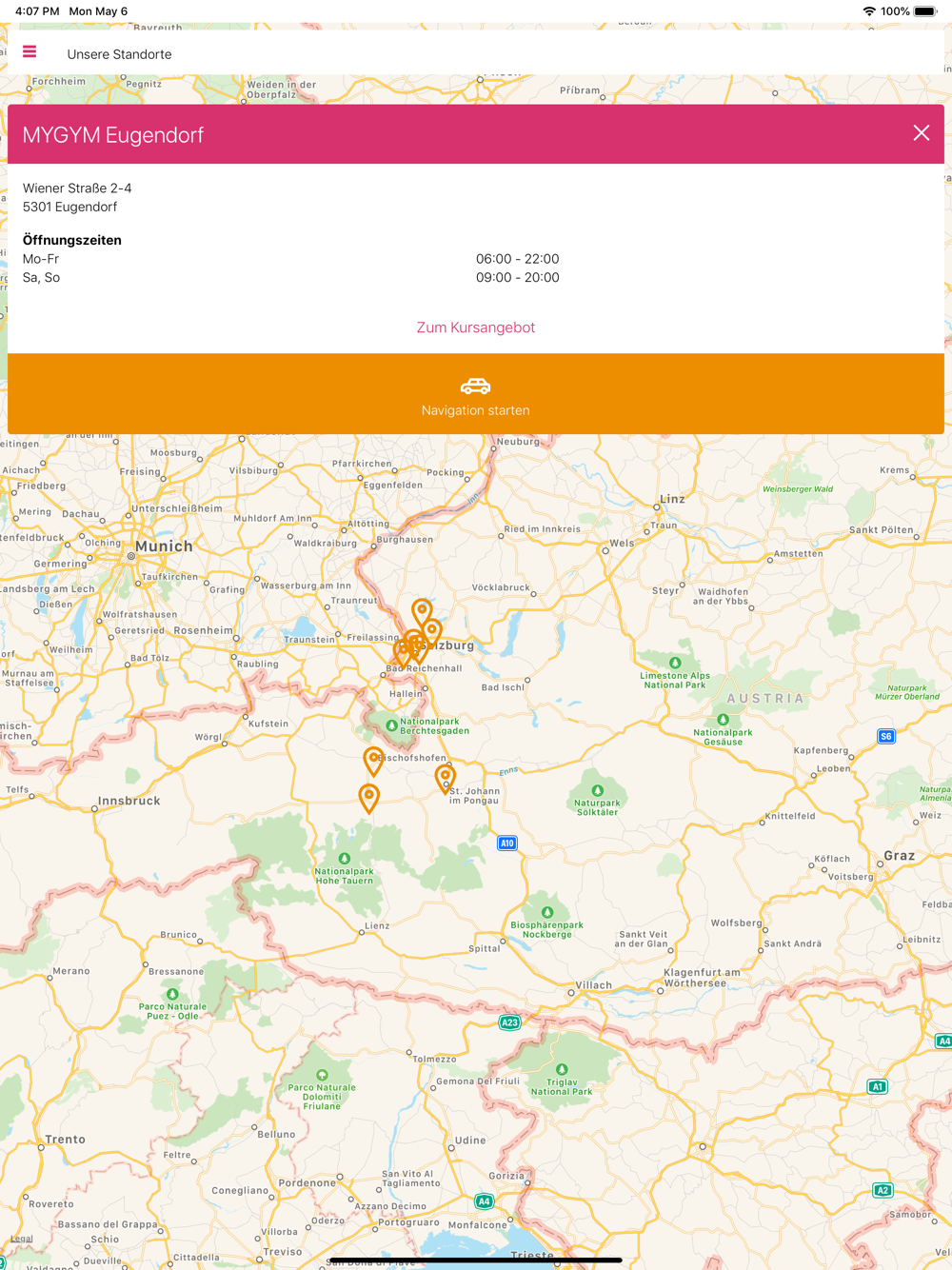952x1270 pixels.
Task: Tap the Bad Ischl town label
Action: pyautogui.click(x=503, y=687)
